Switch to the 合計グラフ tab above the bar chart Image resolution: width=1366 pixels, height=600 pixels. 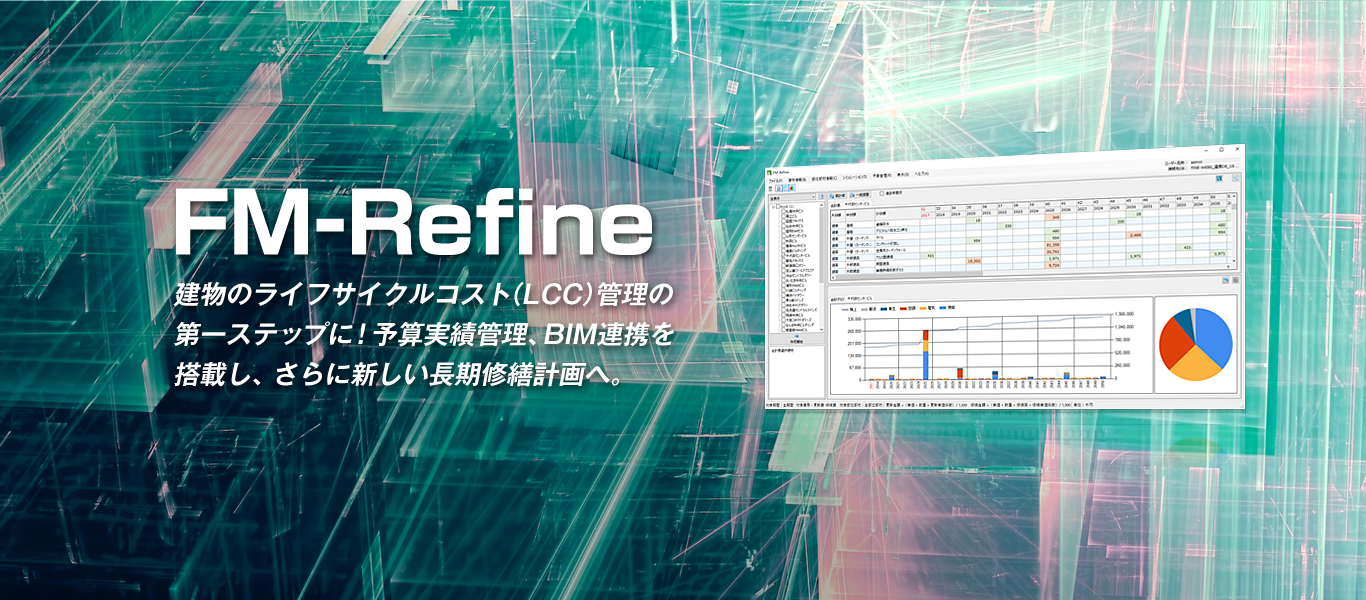pos(837,299)
